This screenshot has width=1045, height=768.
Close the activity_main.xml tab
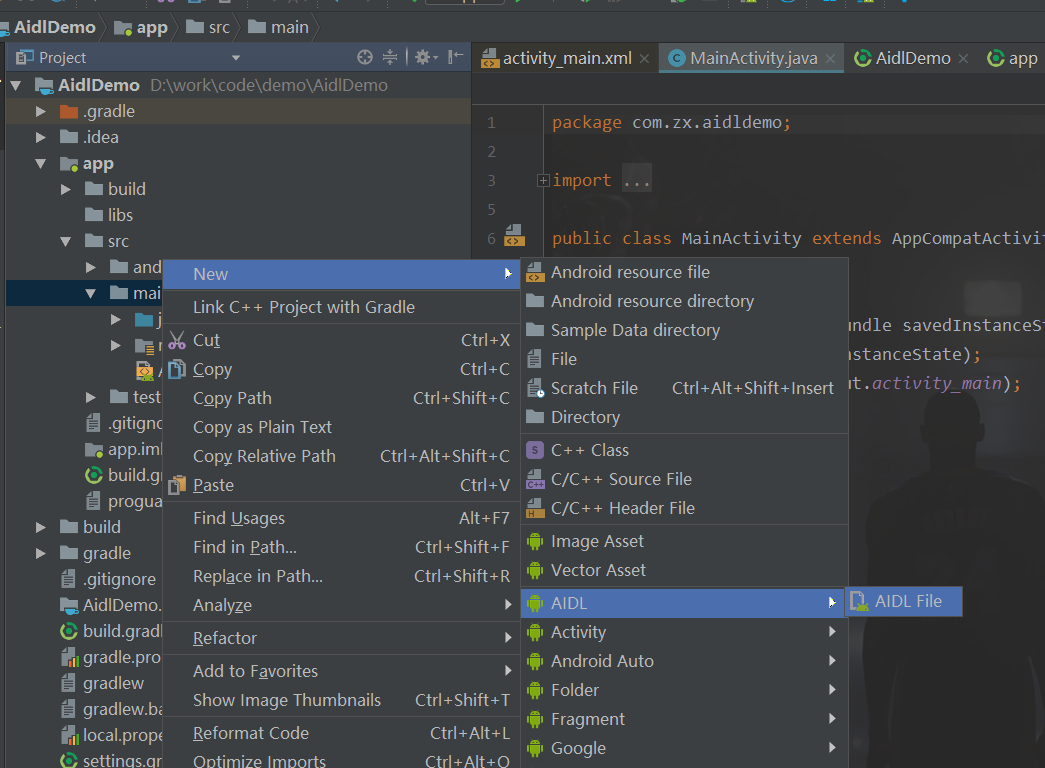[644, 59]
